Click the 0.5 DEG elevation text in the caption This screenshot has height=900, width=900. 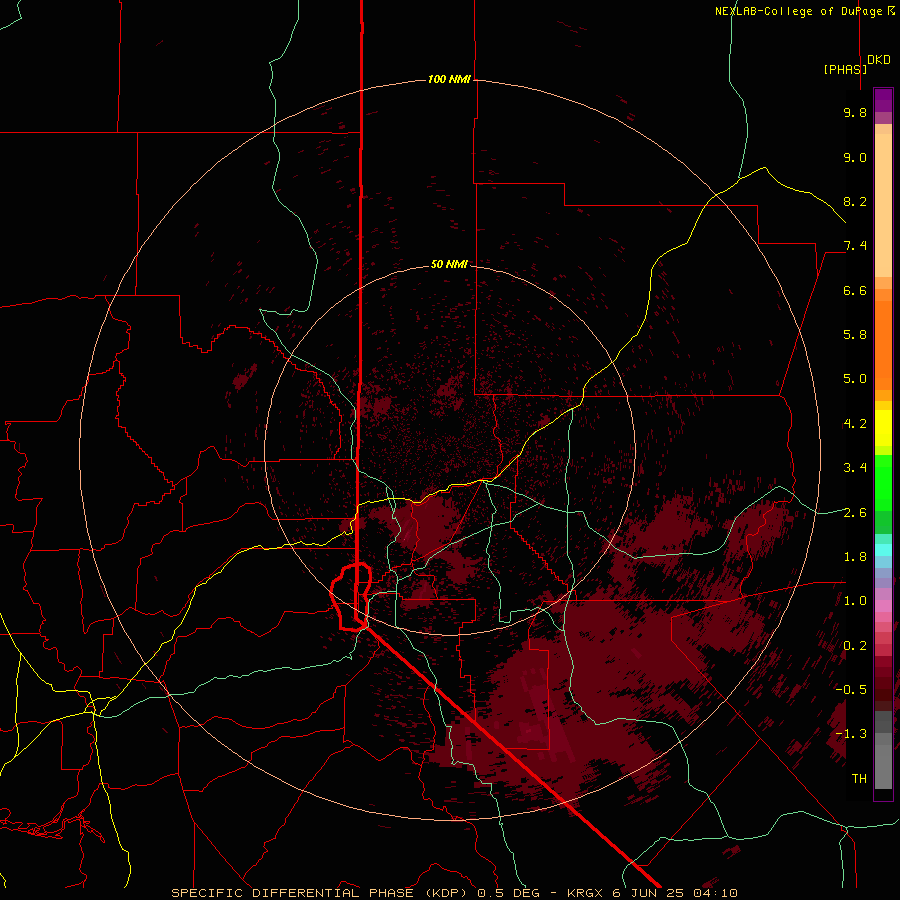(509, 893)
